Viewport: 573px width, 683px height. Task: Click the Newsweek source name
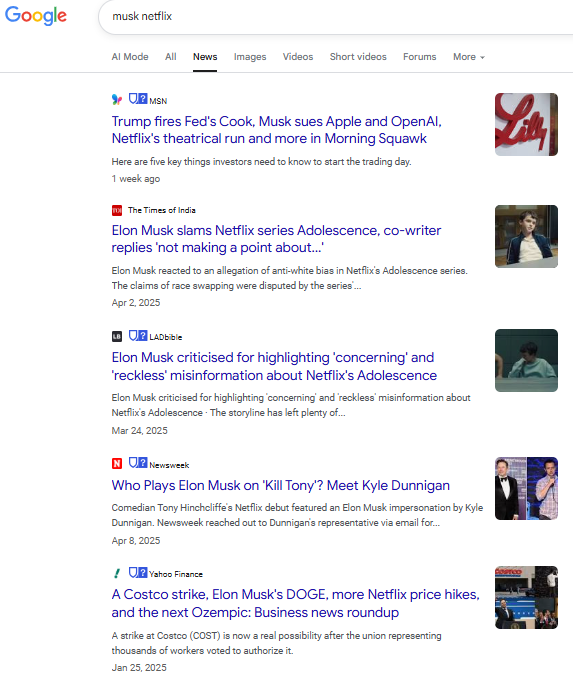[x=169, y=465]
